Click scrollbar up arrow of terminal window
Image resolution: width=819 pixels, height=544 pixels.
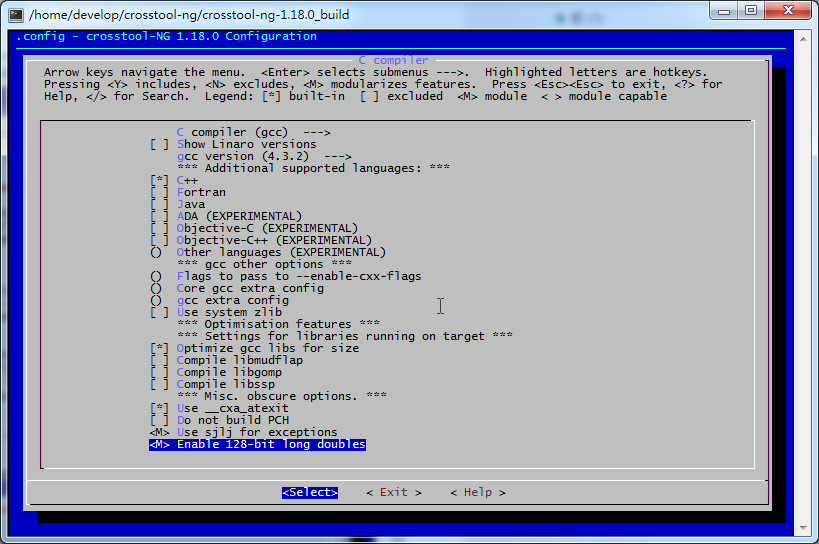click(803, 39)
